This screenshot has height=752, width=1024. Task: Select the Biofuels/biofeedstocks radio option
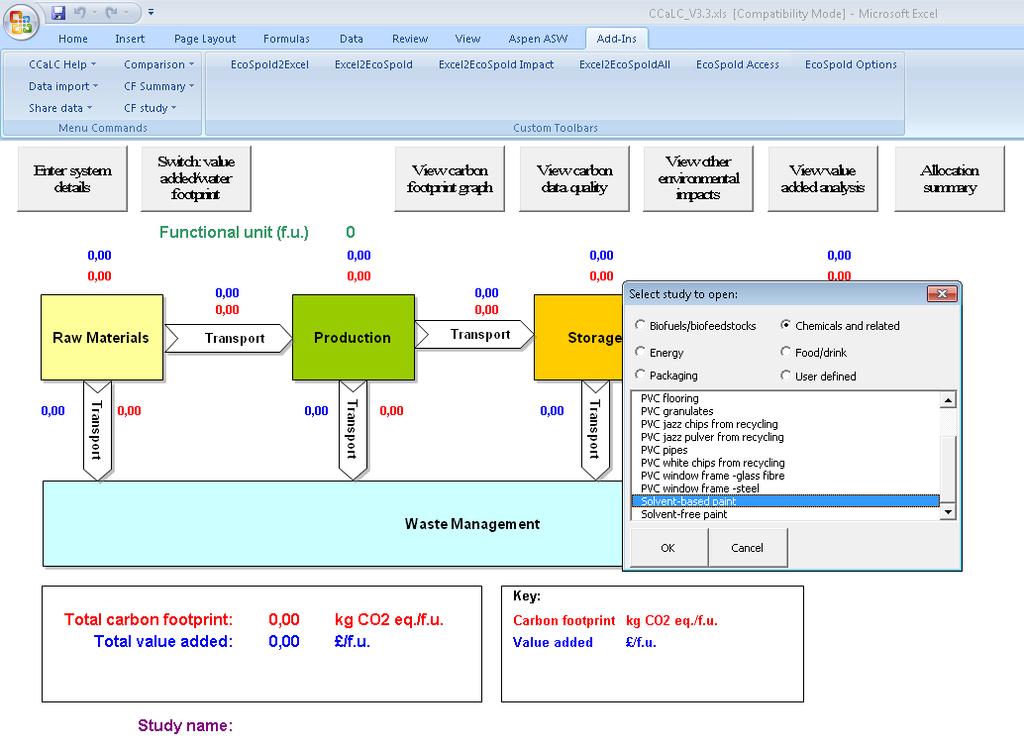(696, 325)
